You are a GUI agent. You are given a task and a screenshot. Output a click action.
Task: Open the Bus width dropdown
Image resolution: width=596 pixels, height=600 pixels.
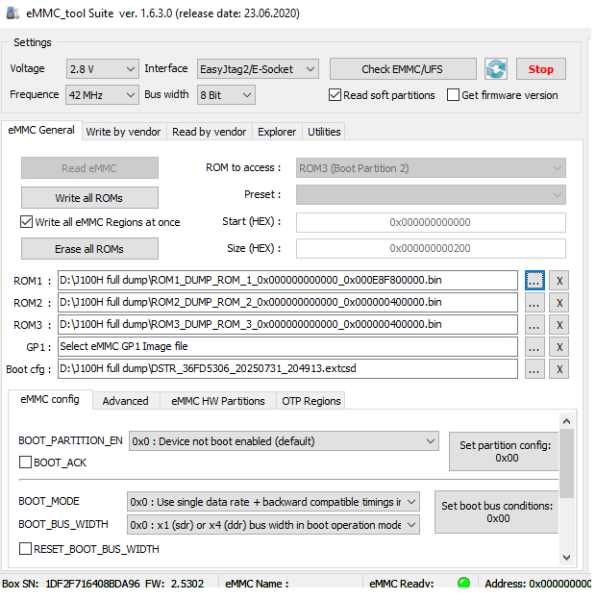pos(226,95)
